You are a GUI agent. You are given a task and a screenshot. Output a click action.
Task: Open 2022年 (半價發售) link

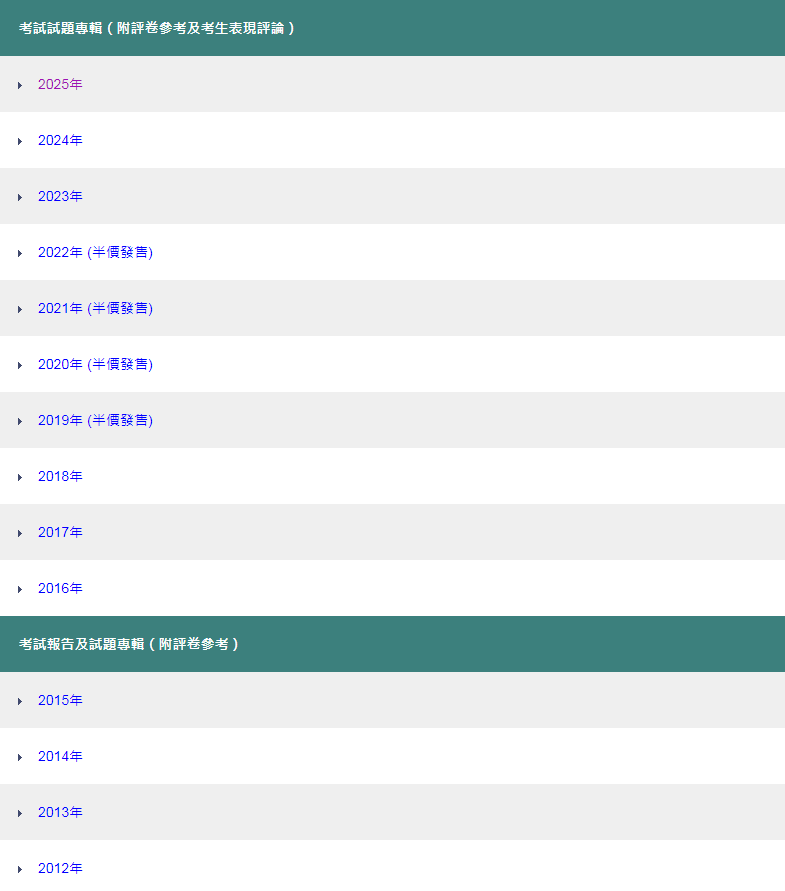(95, 253)
